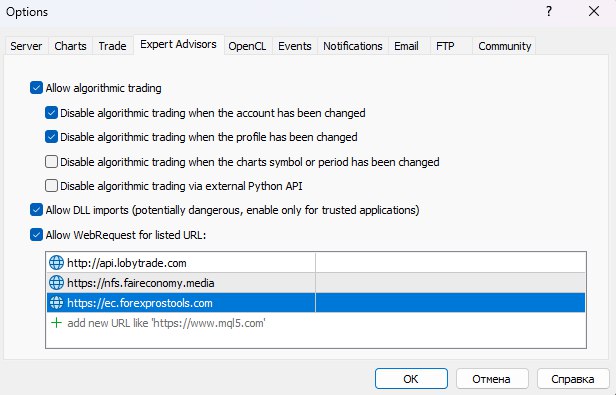Click the Справка help button
Image resolution: width=616 pixels, height=395 pixels.
click(573, 379)
